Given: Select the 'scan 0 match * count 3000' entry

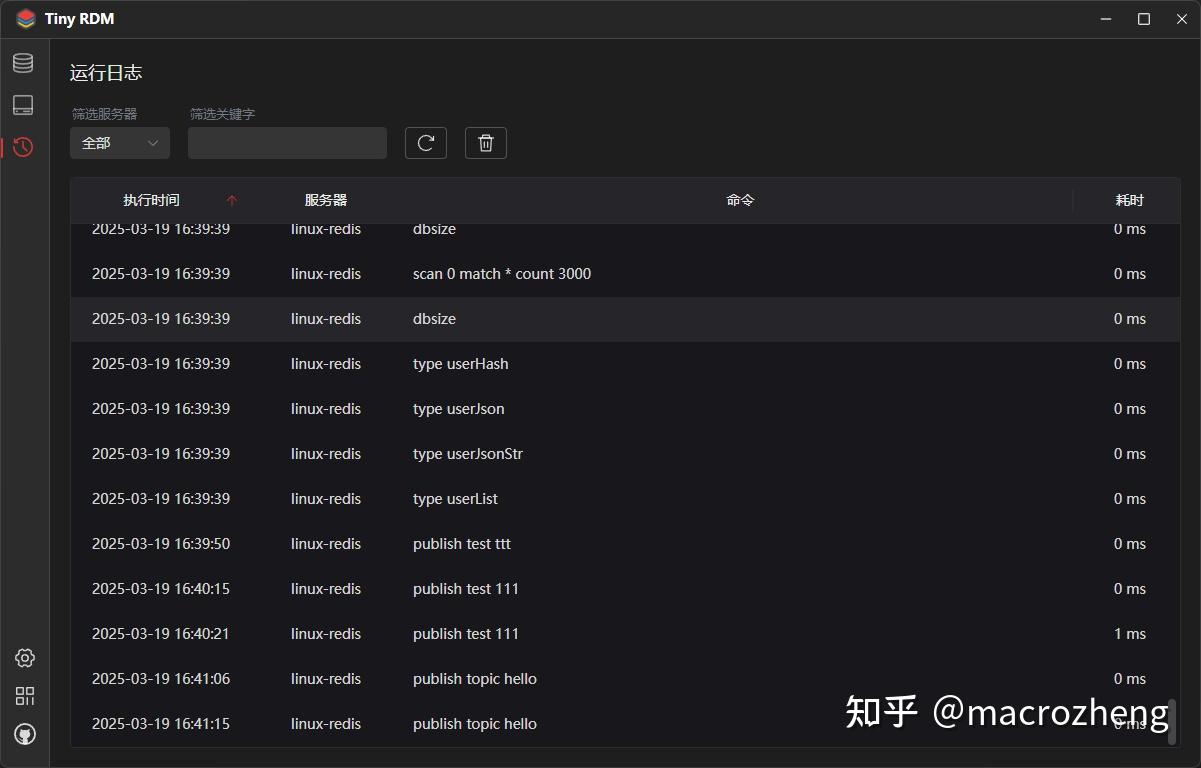Looking at the screenshot, I should click(x=502, y=273).
